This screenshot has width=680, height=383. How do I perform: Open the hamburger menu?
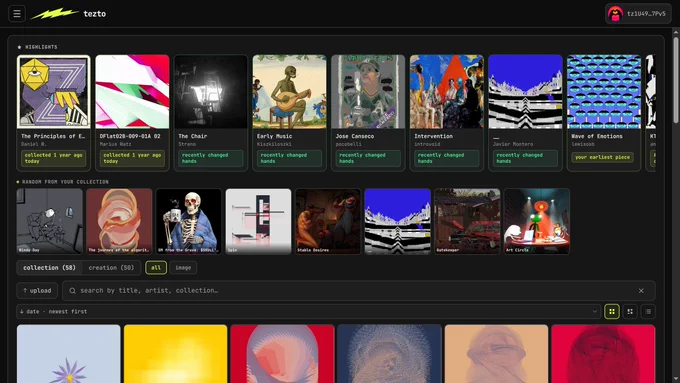pyautogui.click(x=17, y=13)
